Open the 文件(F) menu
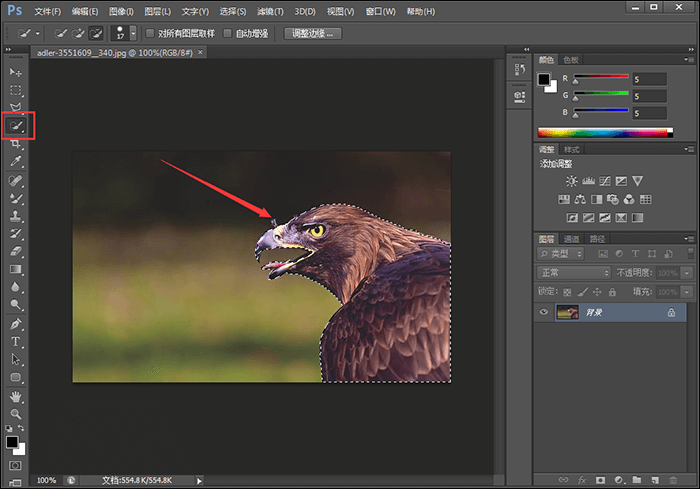 coord(48,12)
